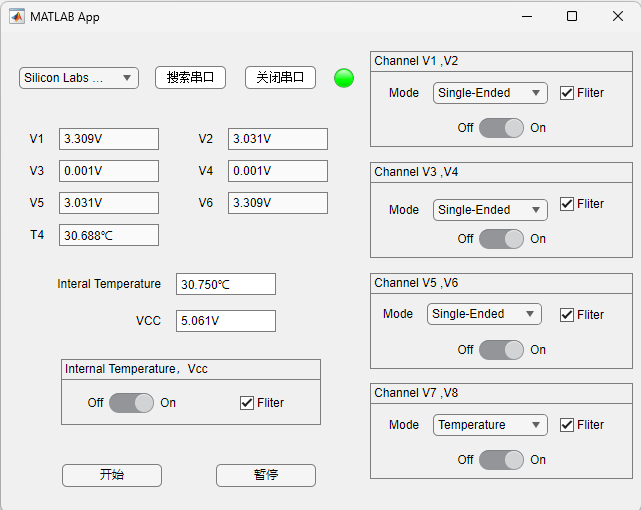
Task: Toggle the Internal Temperature, Vcc switch
Action: tap(131, 403)
